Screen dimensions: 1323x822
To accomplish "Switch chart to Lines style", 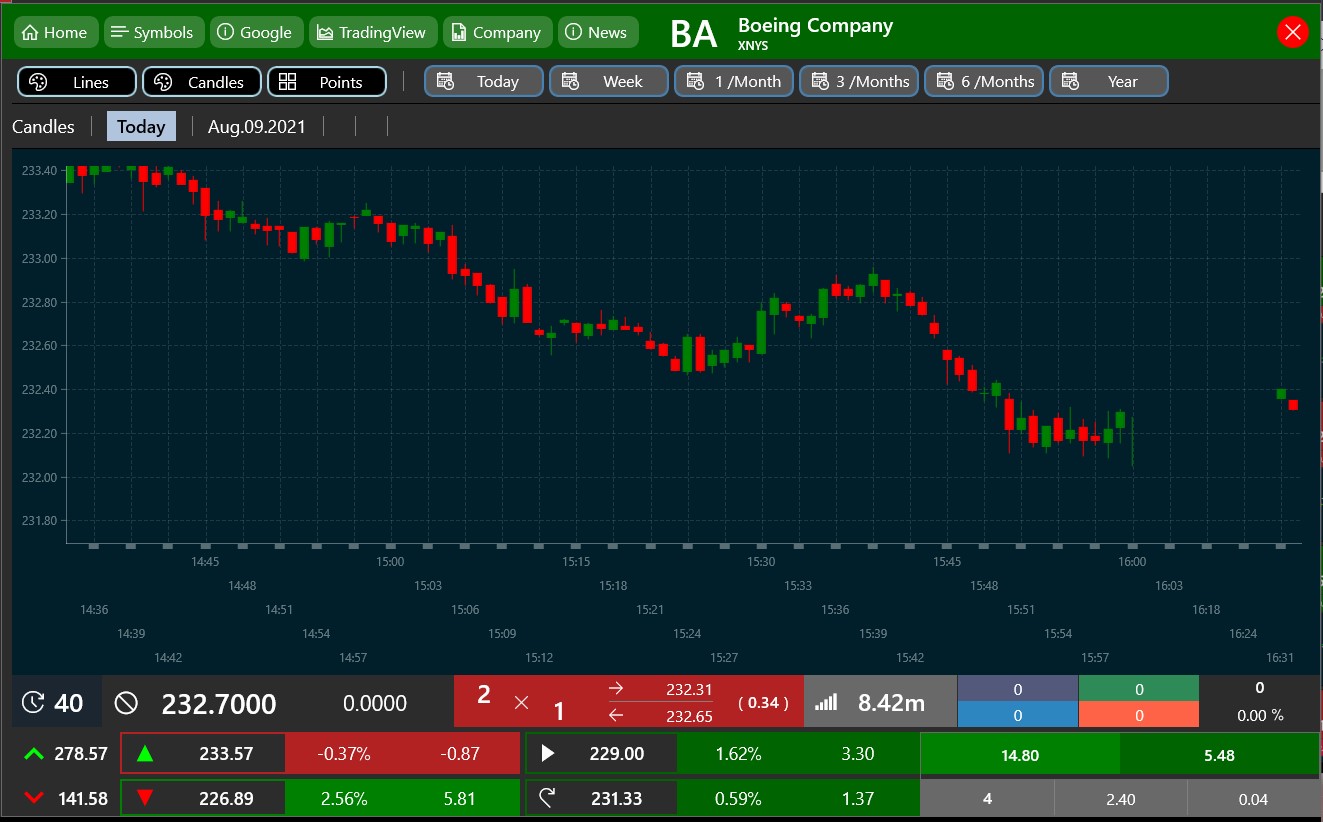I will [x=77, y=82].
